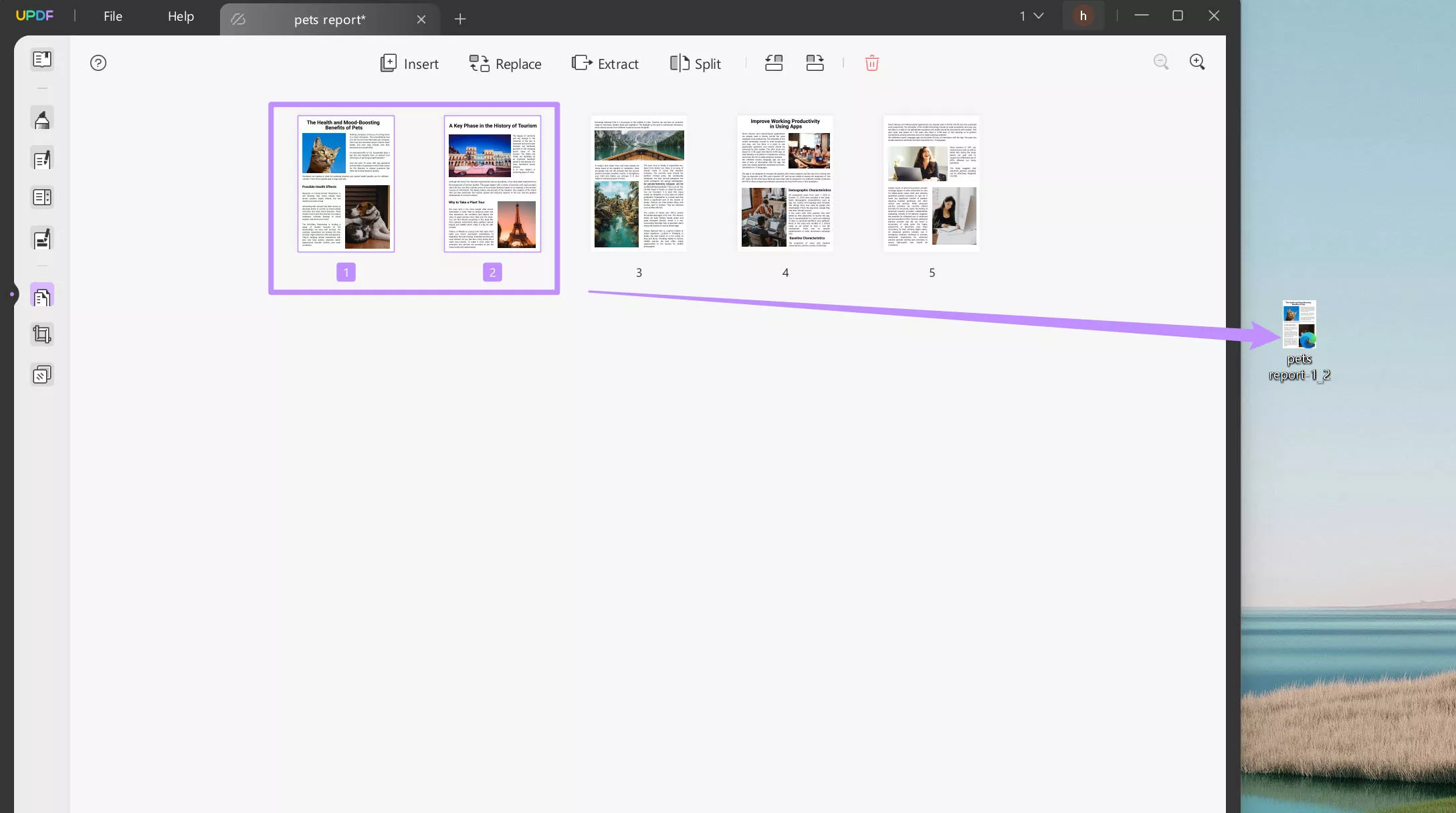The image size is (1456, 813).
Task: Click the Extract pages button
Action: tap(605, 64)
